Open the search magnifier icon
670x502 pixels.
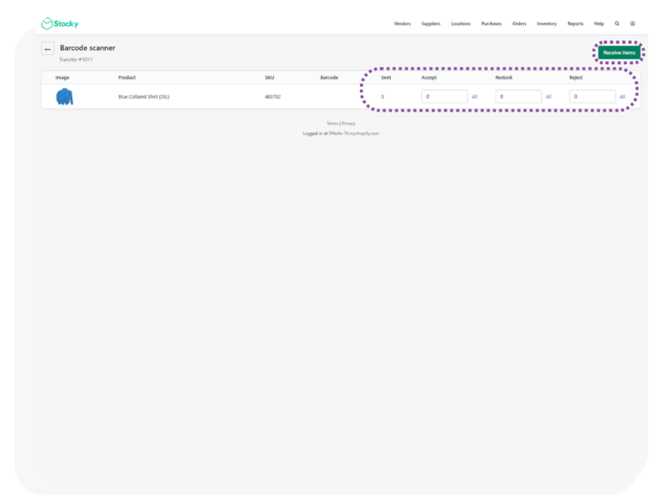617,23
